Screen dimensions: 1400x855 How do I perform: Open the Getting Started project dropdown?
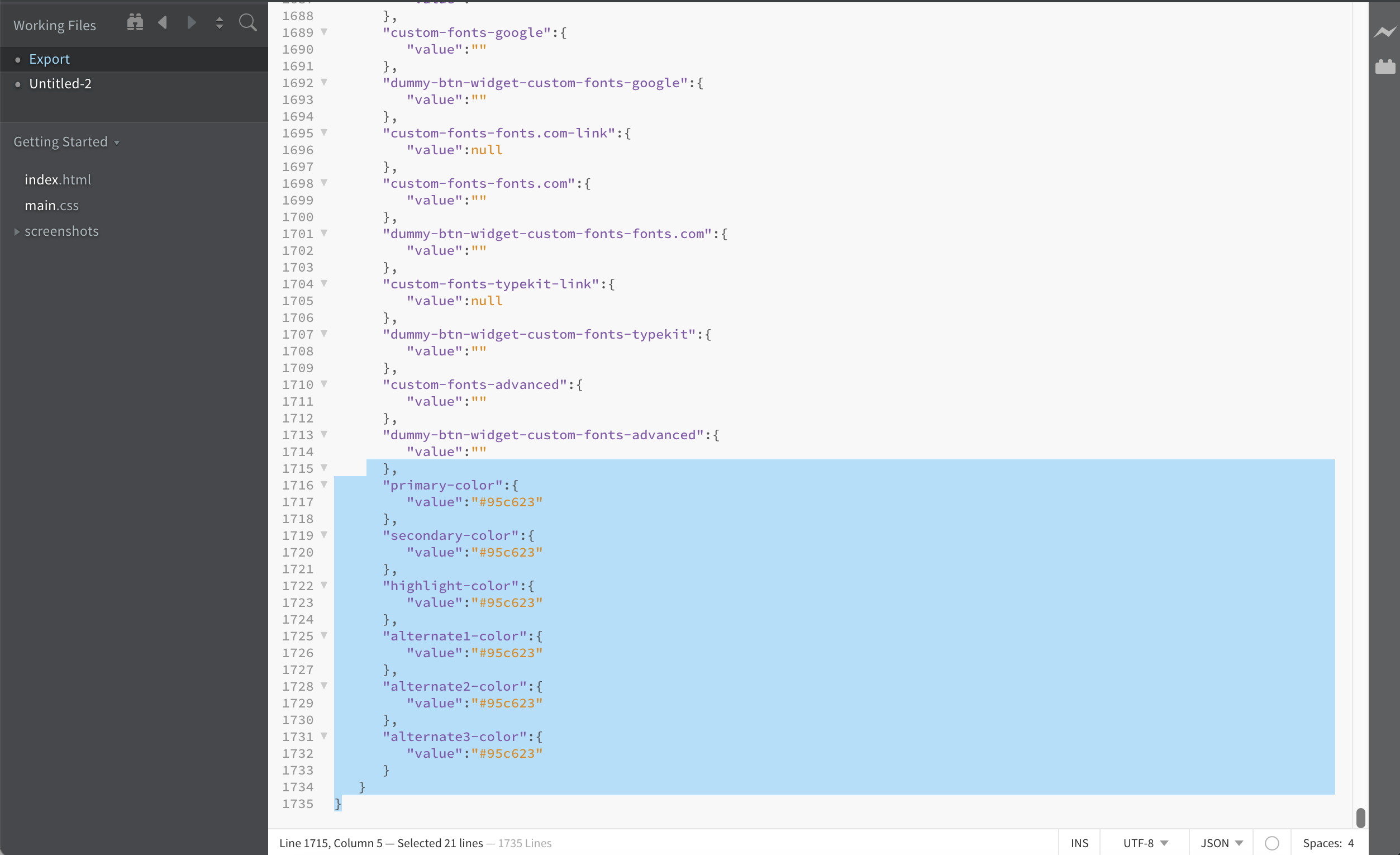pos(66,142)
